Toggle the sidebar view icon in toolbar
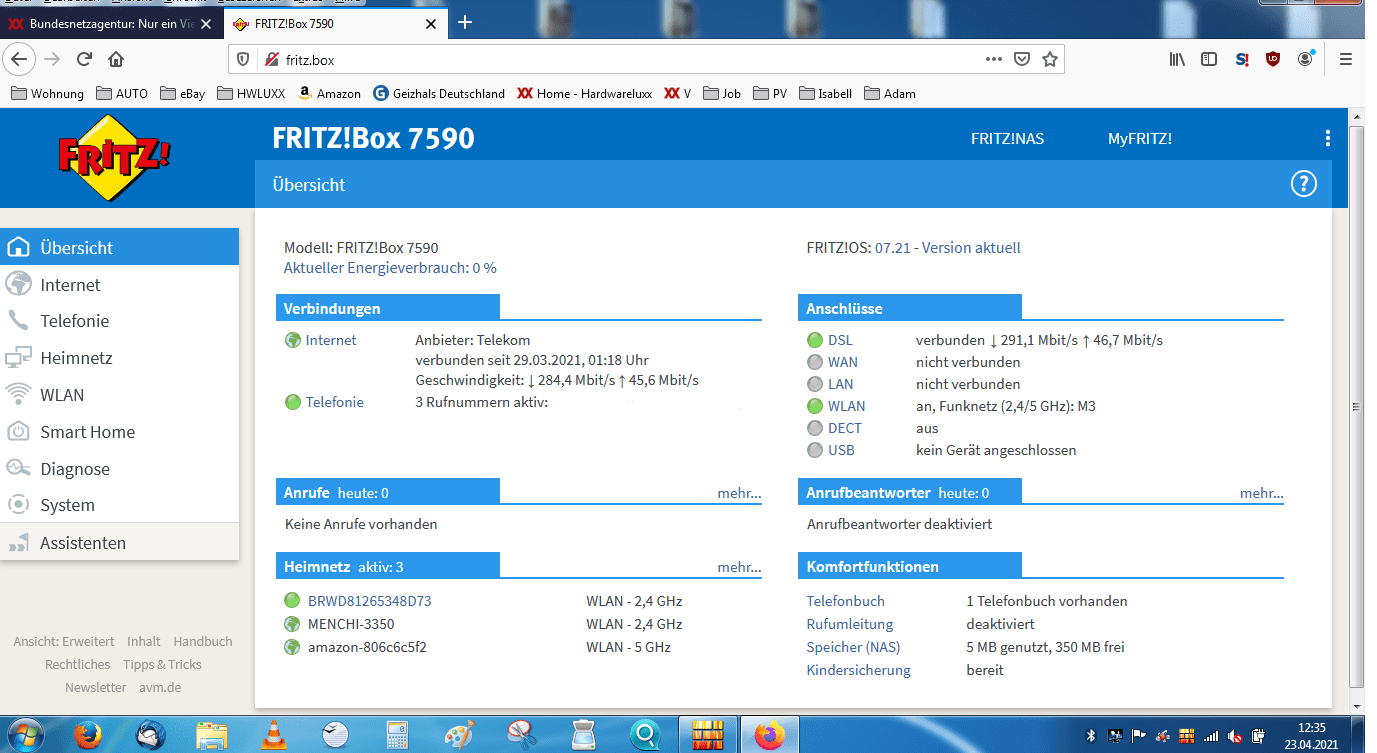This screenshot has height=753, width=1377. coord(1209,59)
